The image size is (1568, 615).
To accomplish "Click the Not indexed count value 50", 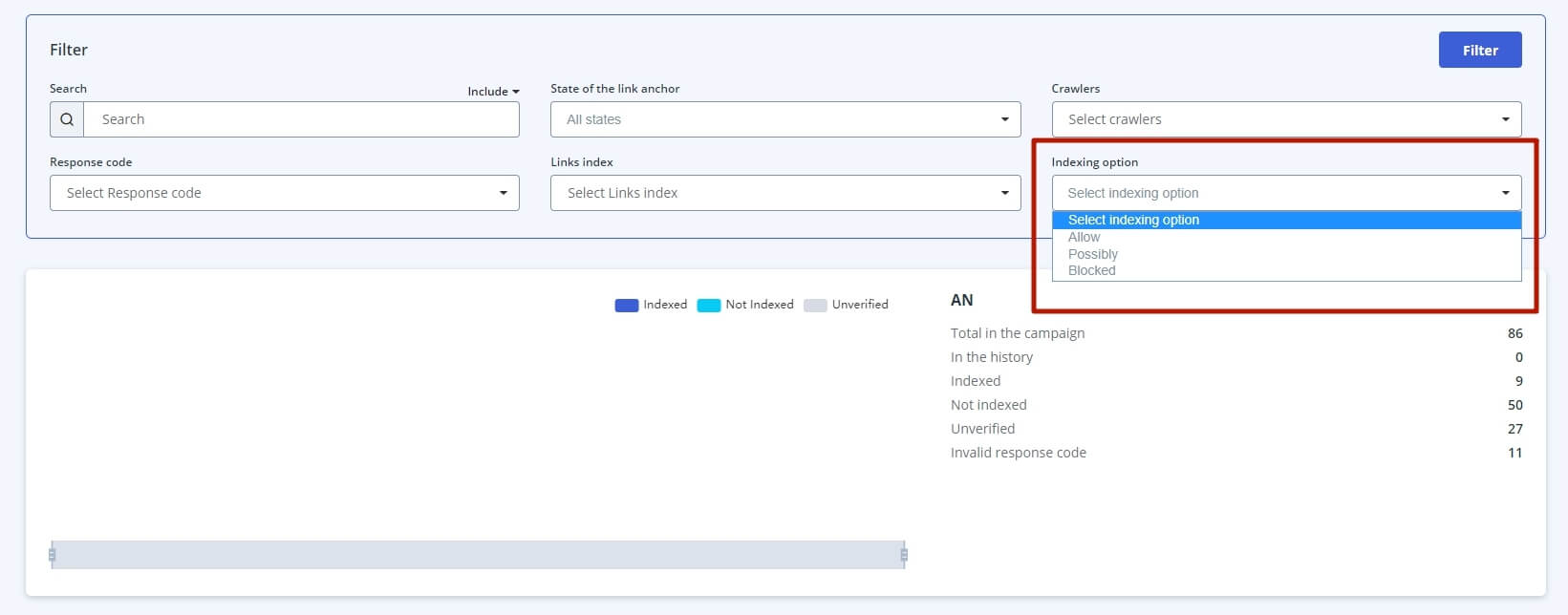I will [x=1514, y=405].
